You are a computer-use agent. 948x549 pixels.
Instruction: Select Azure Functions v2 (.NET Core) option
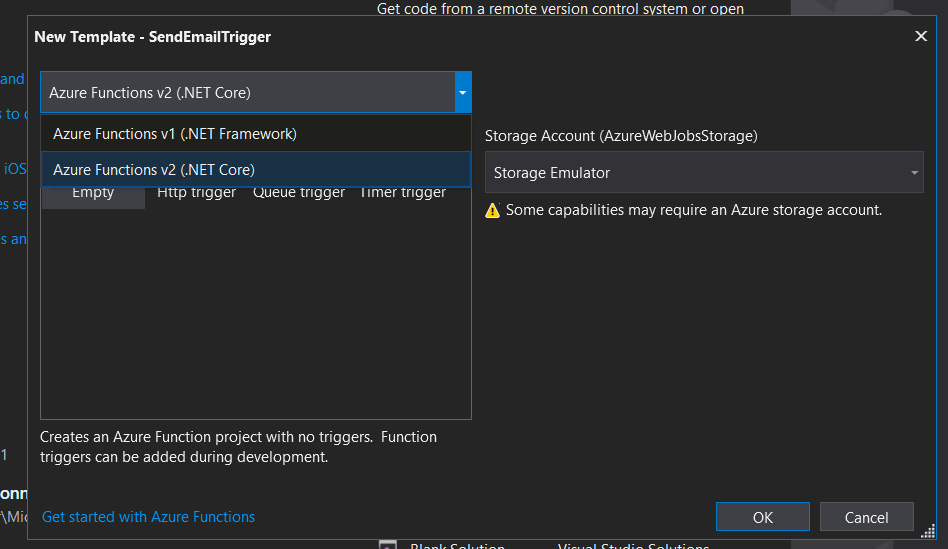coord(154,169)
